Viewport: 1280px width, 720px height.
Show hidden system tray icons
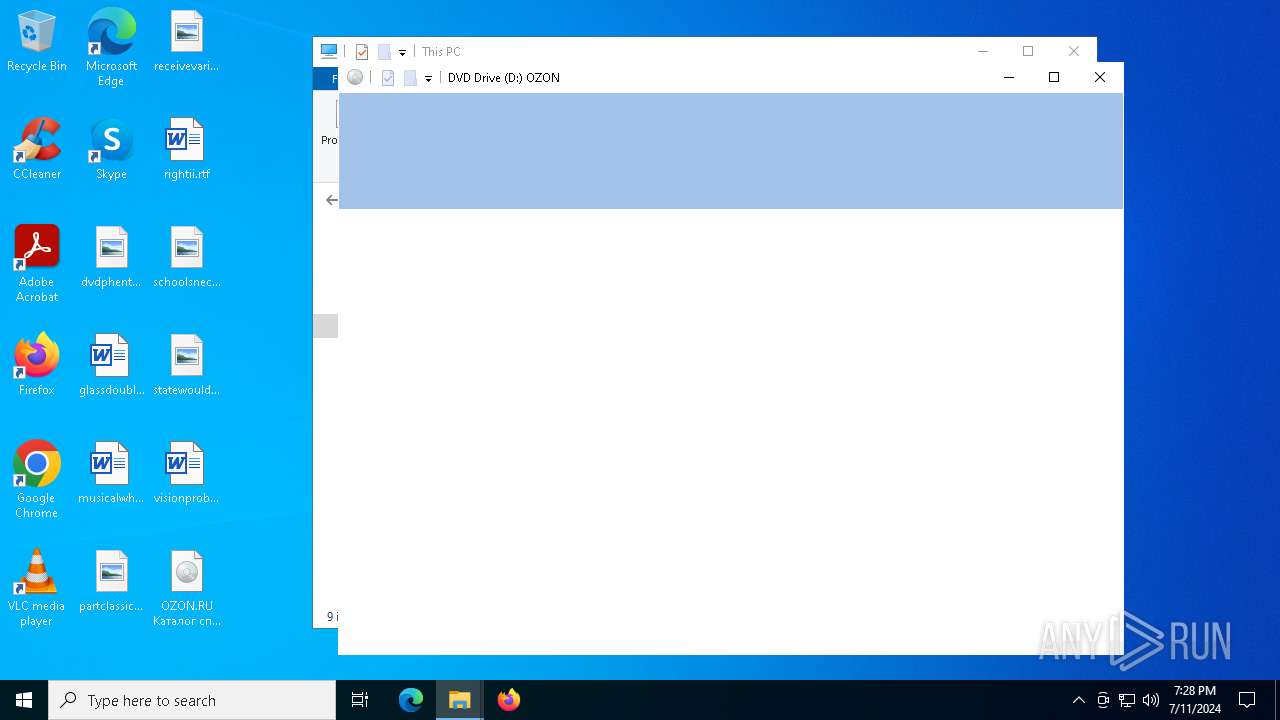click(x=1078, y=700)
